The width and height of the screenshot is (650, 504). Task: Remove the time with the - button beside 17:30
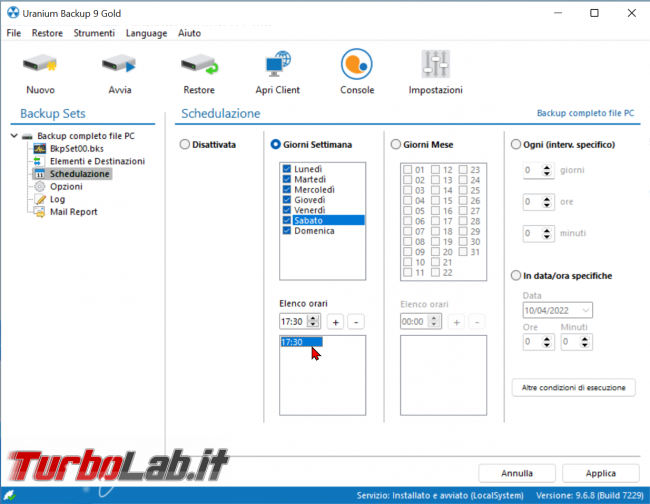[356, 322]
